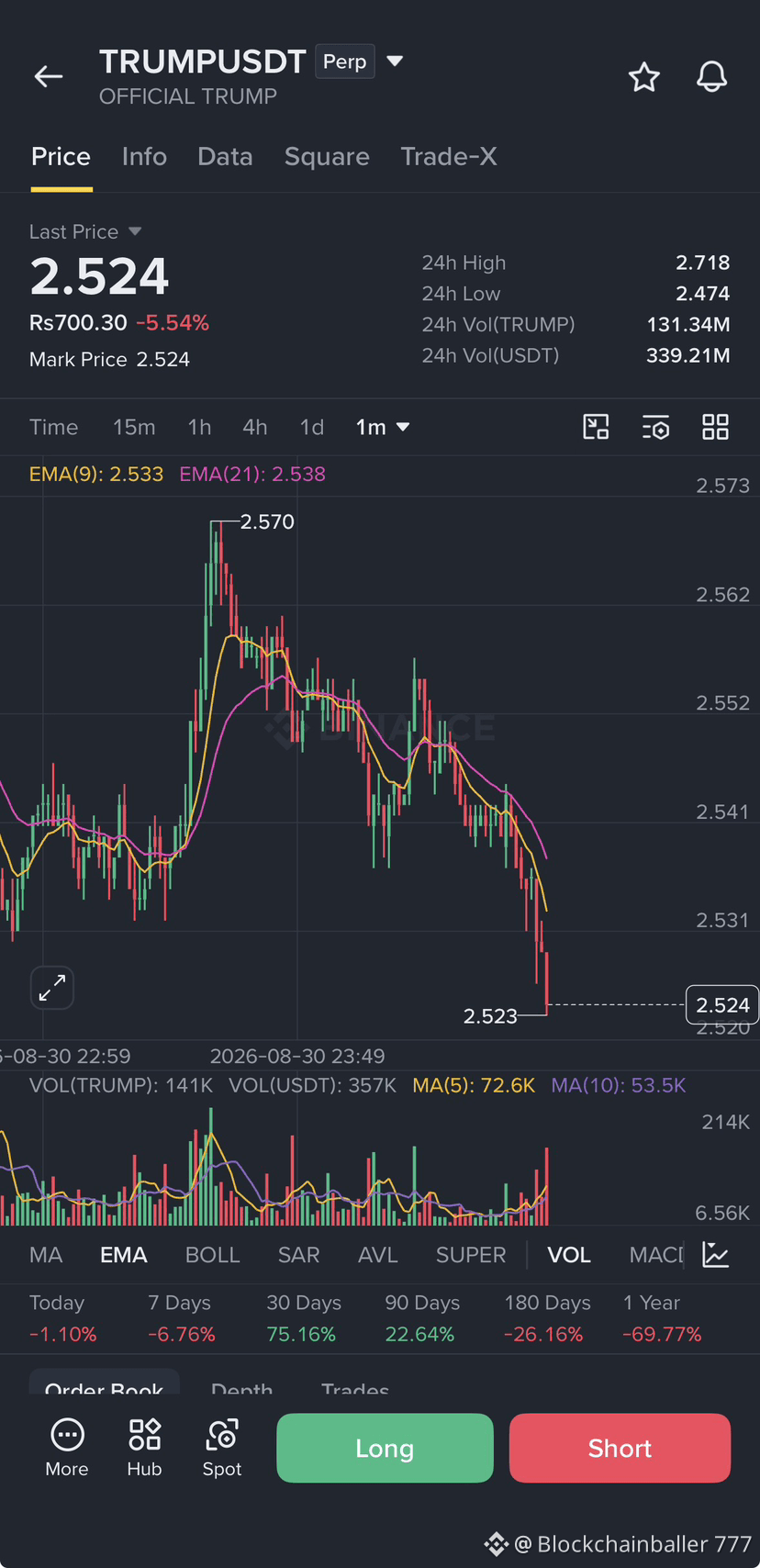Enable the MA indicator
The height and width of the screenshot is (1568, 760).
46,1255
